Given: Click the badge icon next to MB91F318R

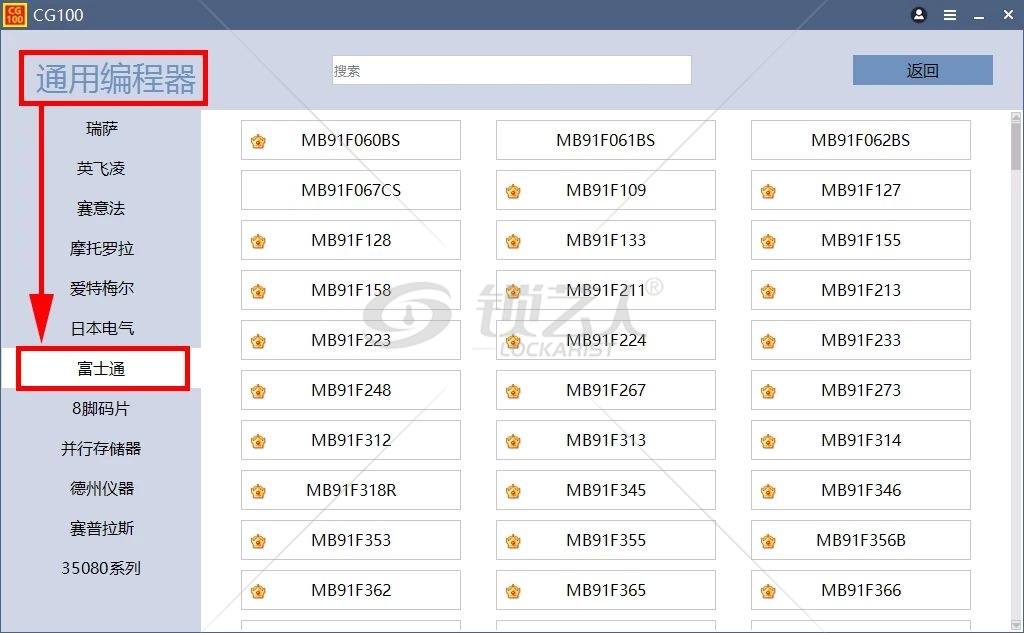Looking at the screenshot, I should [259, 491].
